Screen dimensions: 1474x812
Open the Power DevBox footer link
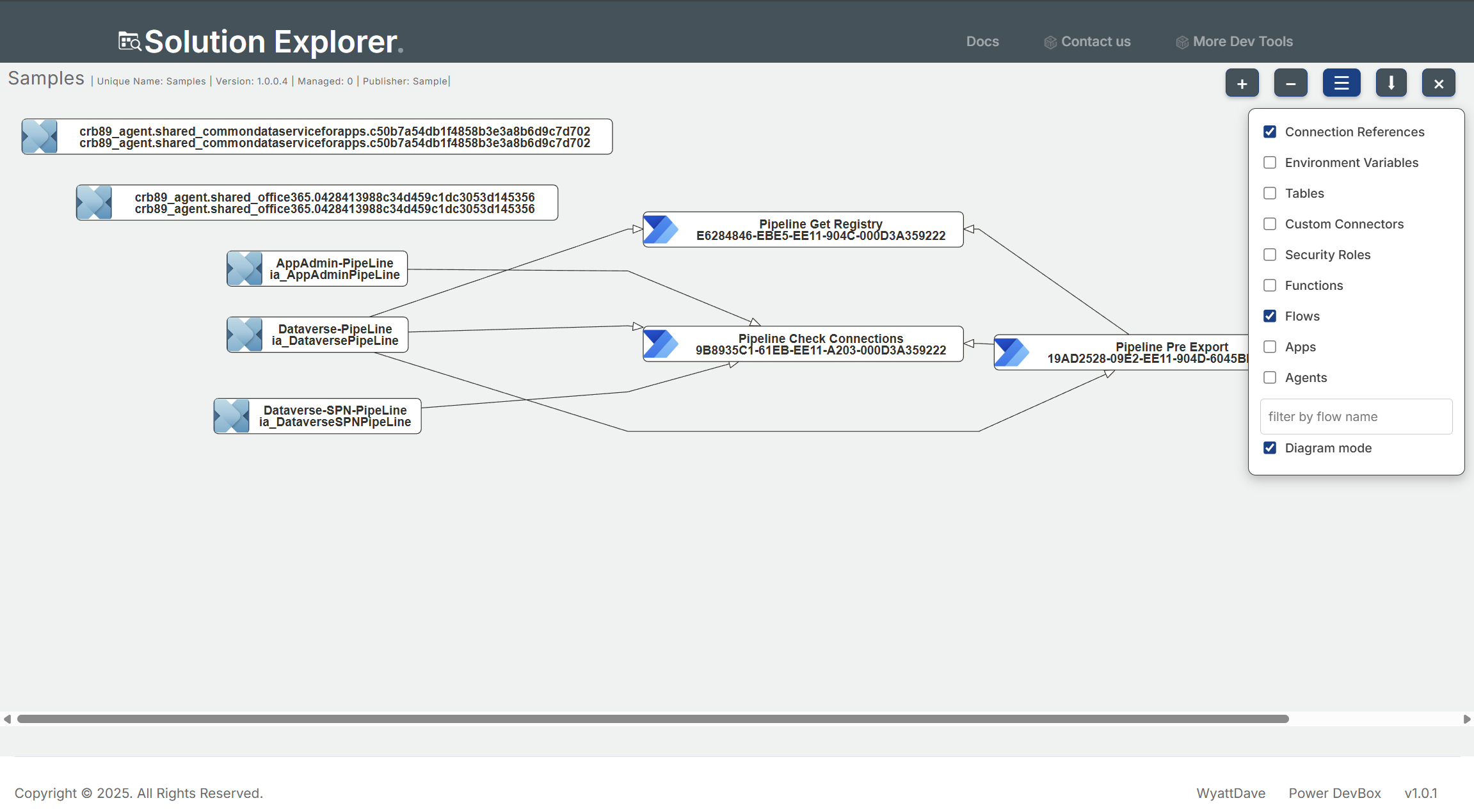point(1334,793)
